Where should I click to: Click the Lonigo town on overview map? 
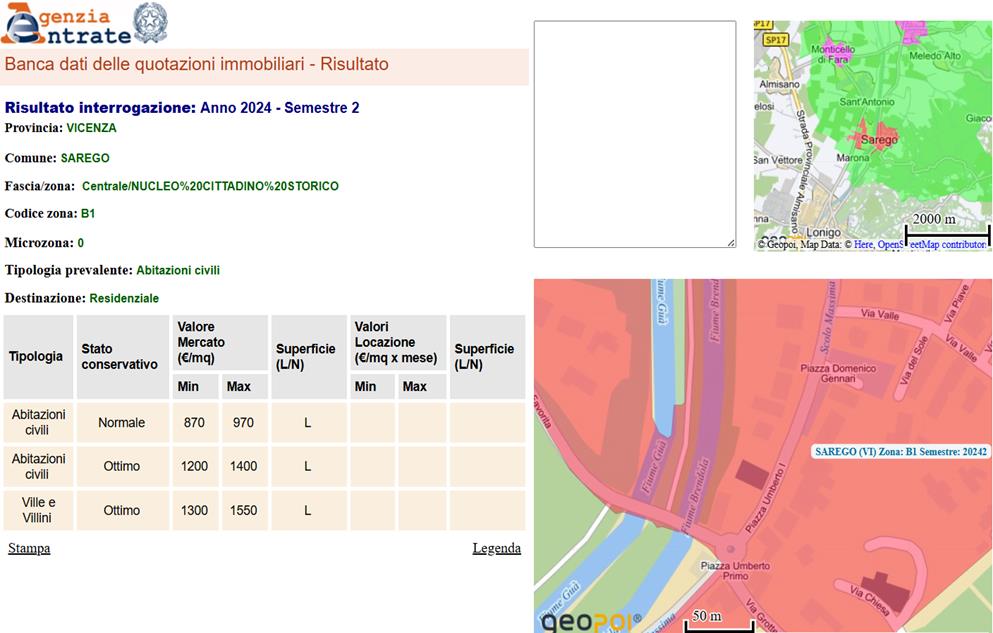click(824, 232)
